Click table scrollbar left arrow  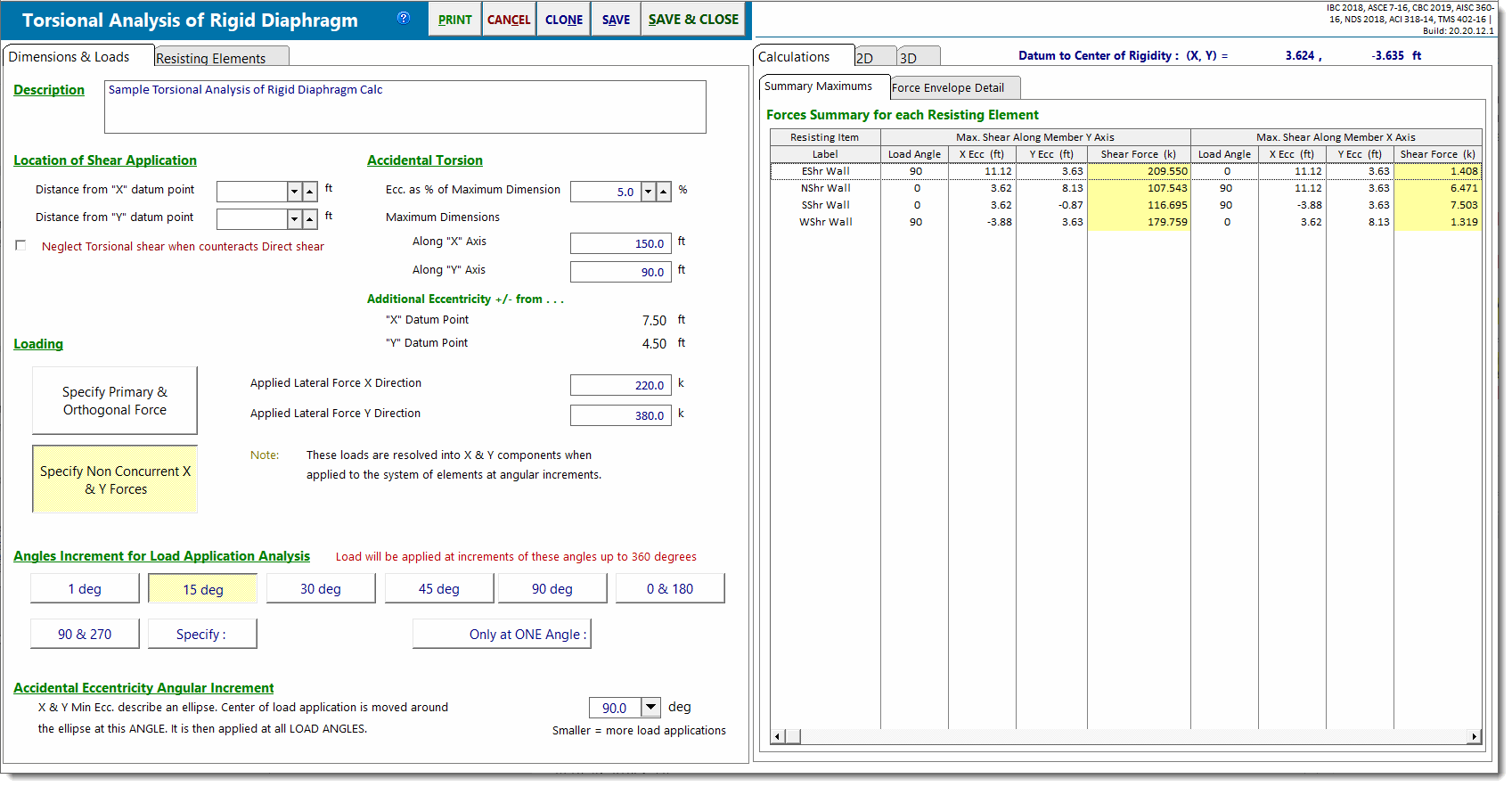778,736
